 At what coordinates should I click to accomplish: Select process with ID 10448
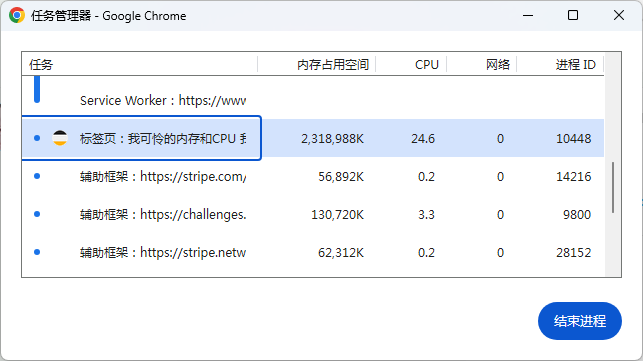click(313, 138)
